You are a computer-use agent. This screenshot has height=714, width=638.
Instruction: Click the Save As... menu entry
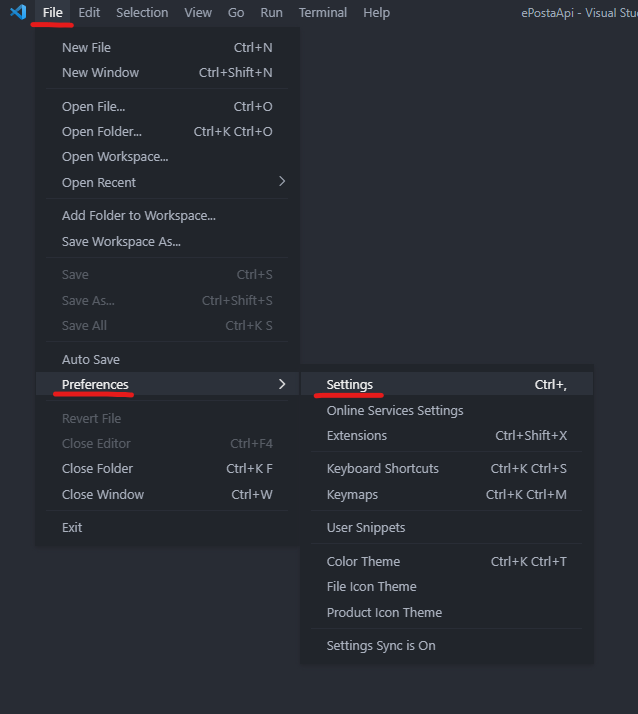pos(167,301)
